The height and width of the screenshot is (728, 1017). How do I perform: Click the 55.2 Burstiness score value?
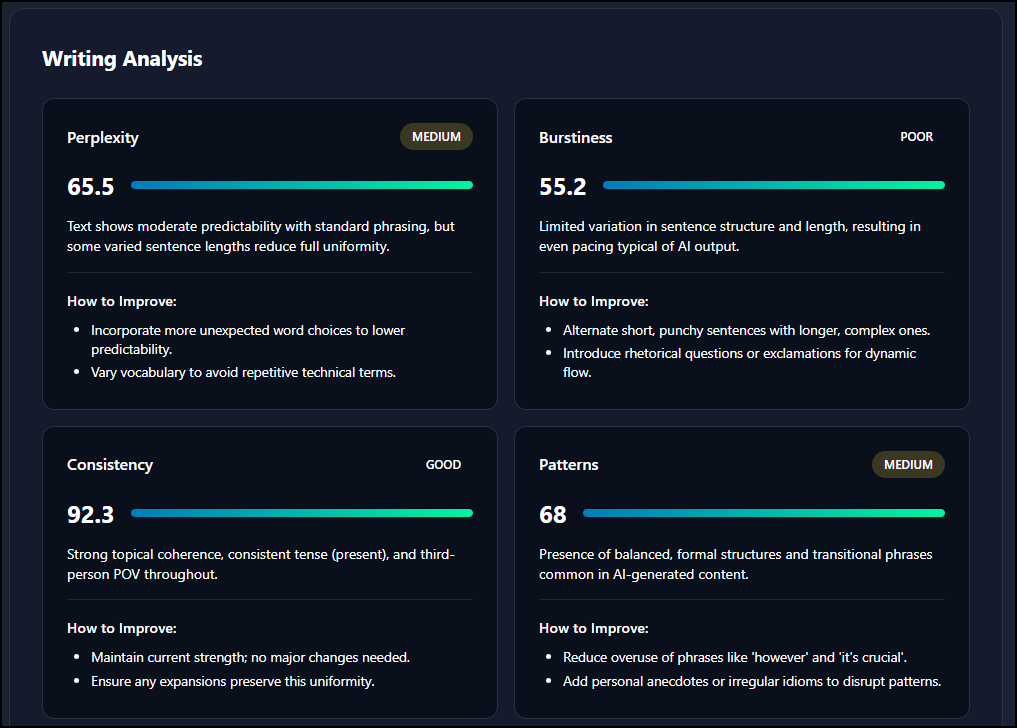tap(563, 187)
